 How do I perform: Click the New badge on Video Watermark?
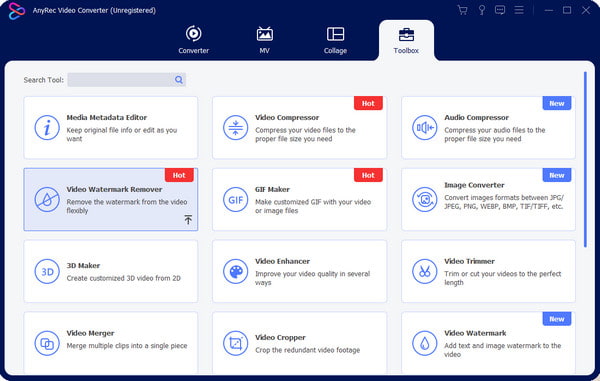[557, 319]
